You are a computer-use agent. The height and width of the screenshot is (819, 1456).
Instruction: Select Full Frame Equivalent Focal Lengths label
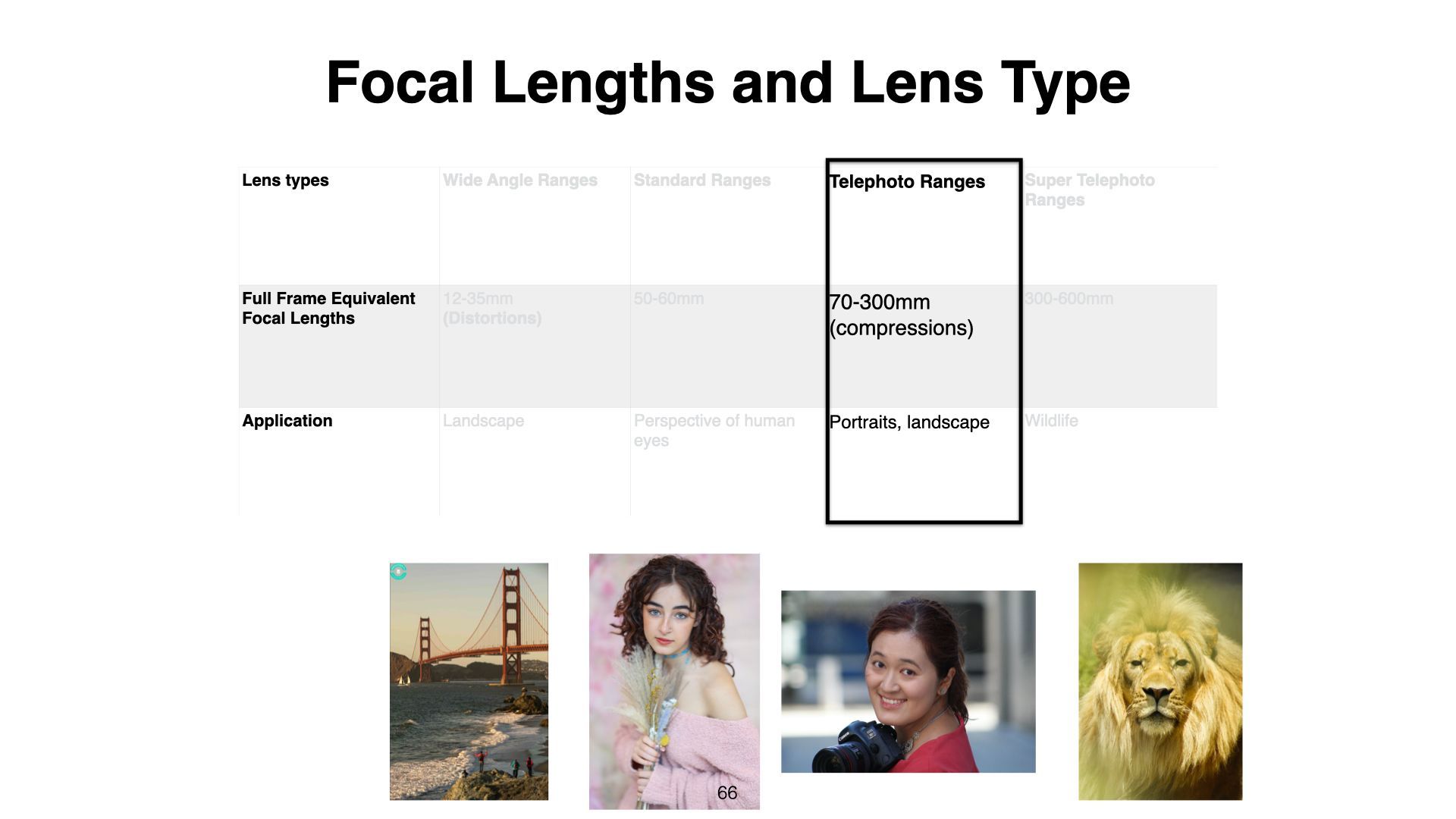[328, 309]
